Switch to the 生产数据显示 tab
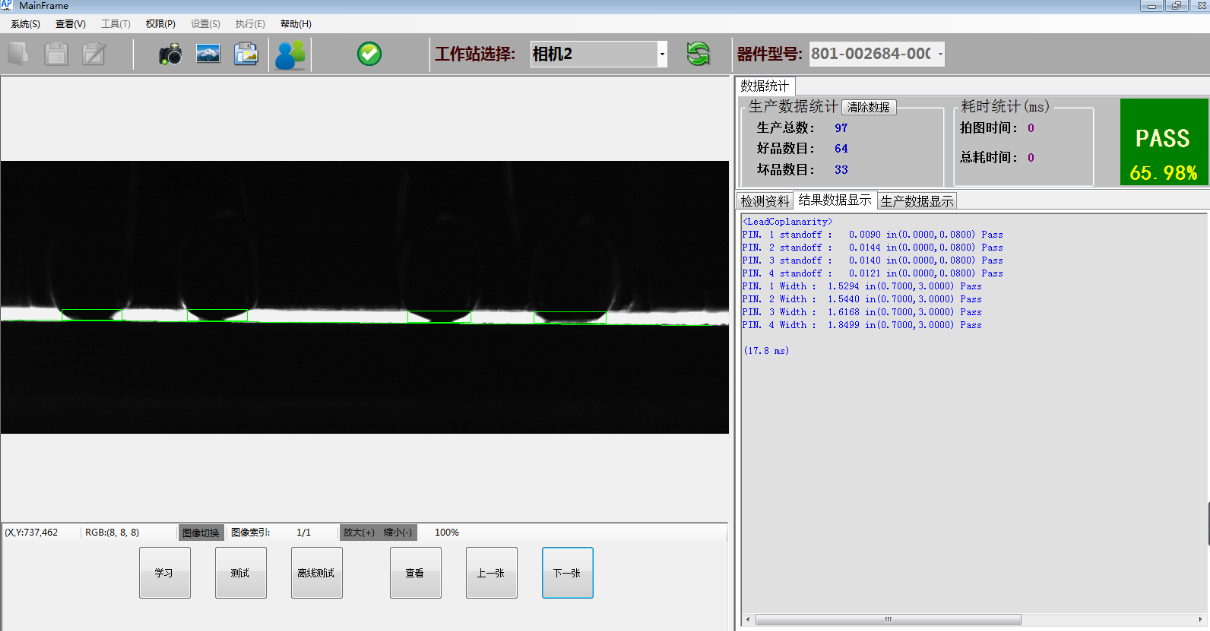Image resolution: width=1210 pixels, height=631 pixels. (917, 201)
